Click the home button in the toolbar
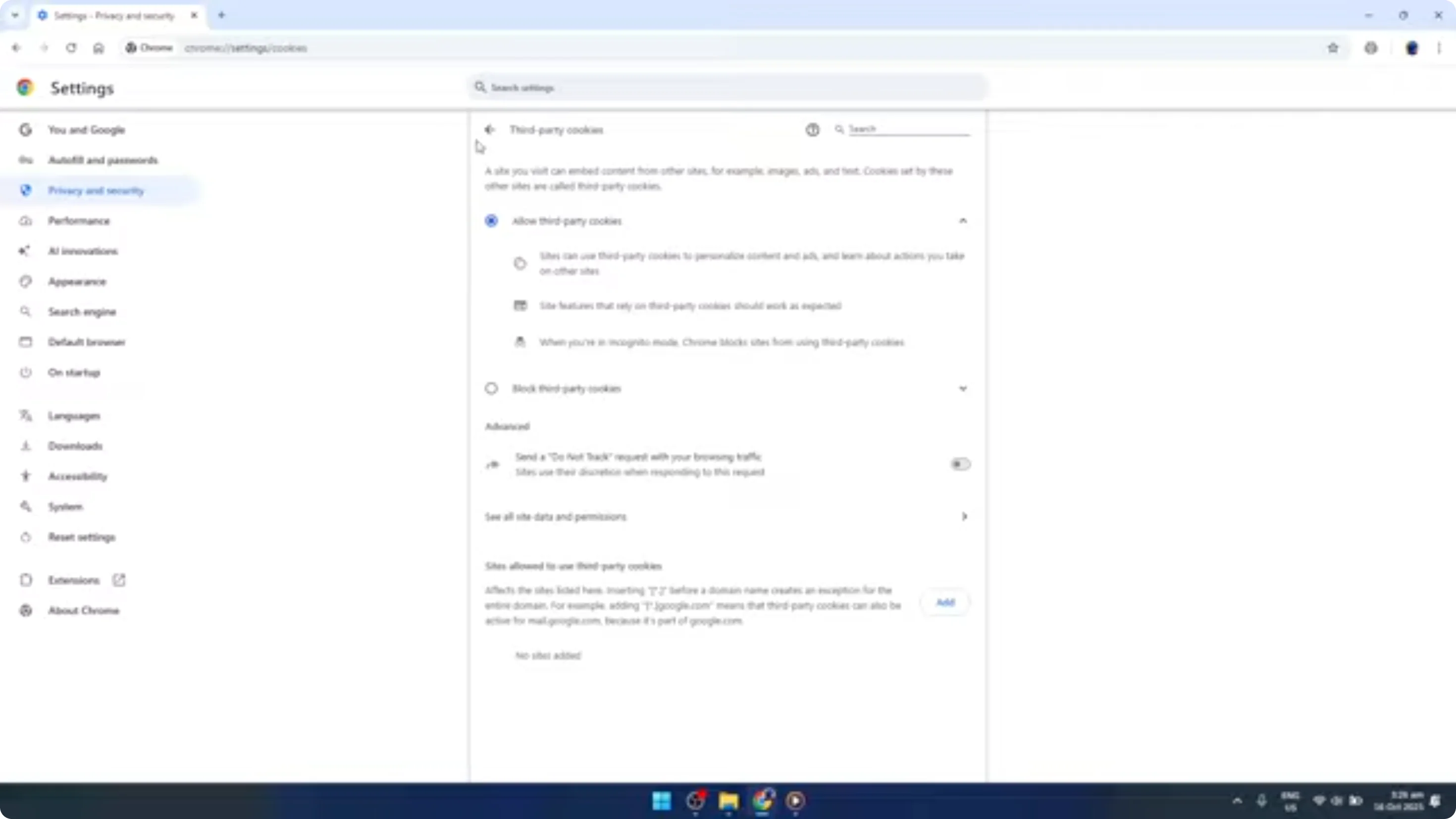1456x819 pixels. pyautogui.click(x=99, y=48)
